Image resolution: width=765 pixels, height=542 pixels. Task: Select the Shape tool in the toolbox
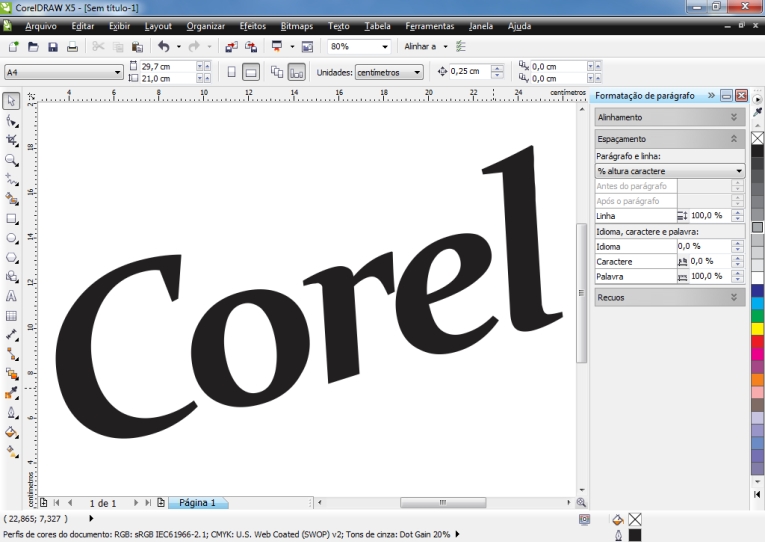(11, 121)
